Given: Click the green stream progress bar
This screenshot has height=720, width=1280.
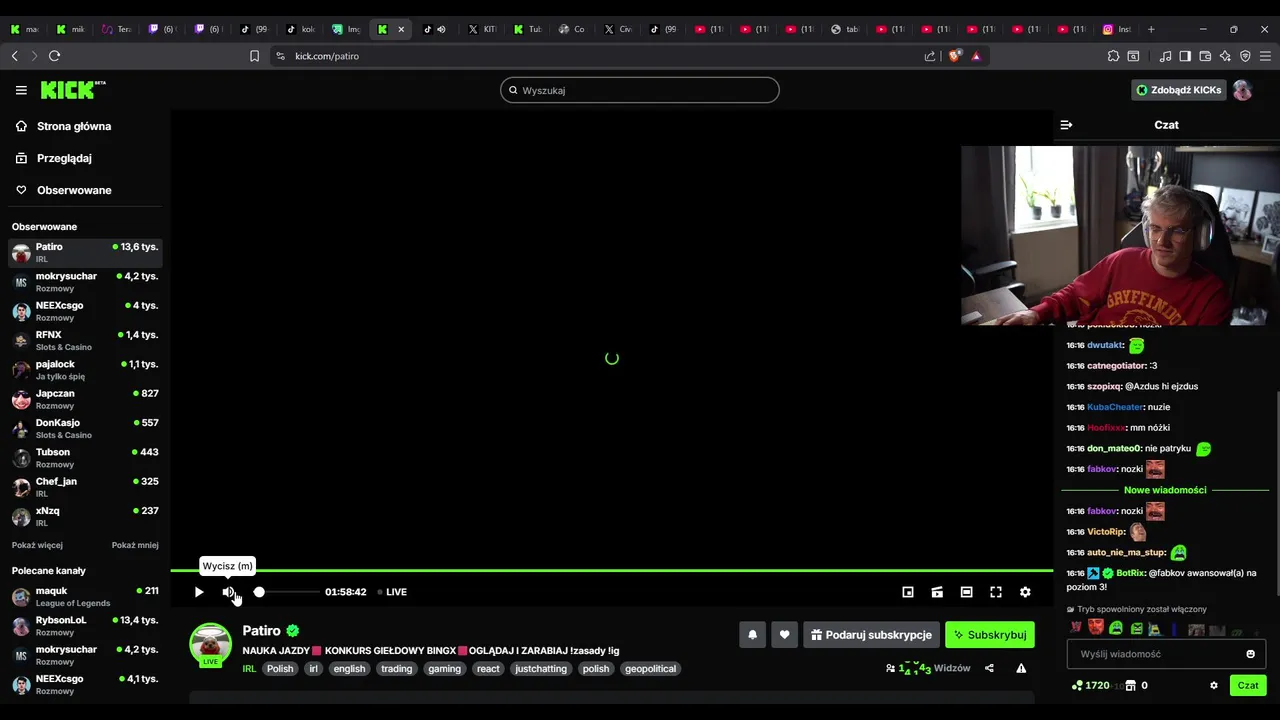Looking at the screenshot, I should [x=611, y=570].
